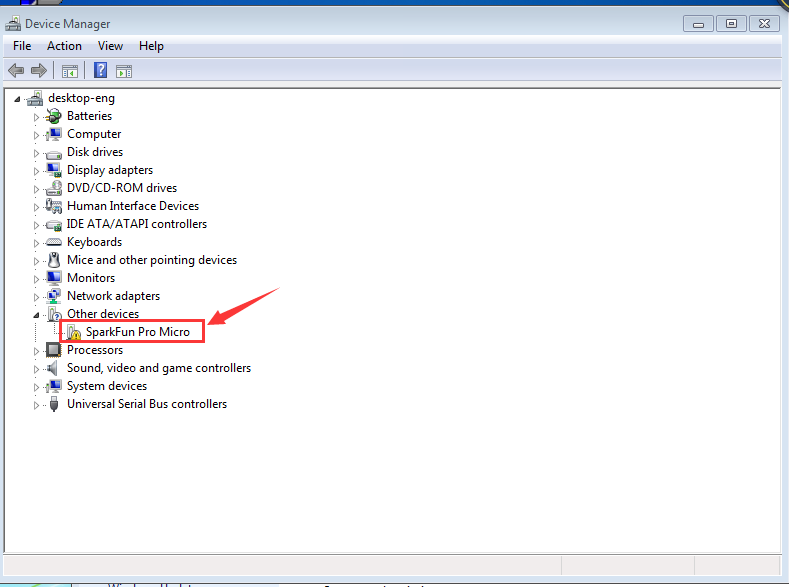Click the Back arrow toolbar icon
This screenshot has width=789, height=587.
point(16,70)
